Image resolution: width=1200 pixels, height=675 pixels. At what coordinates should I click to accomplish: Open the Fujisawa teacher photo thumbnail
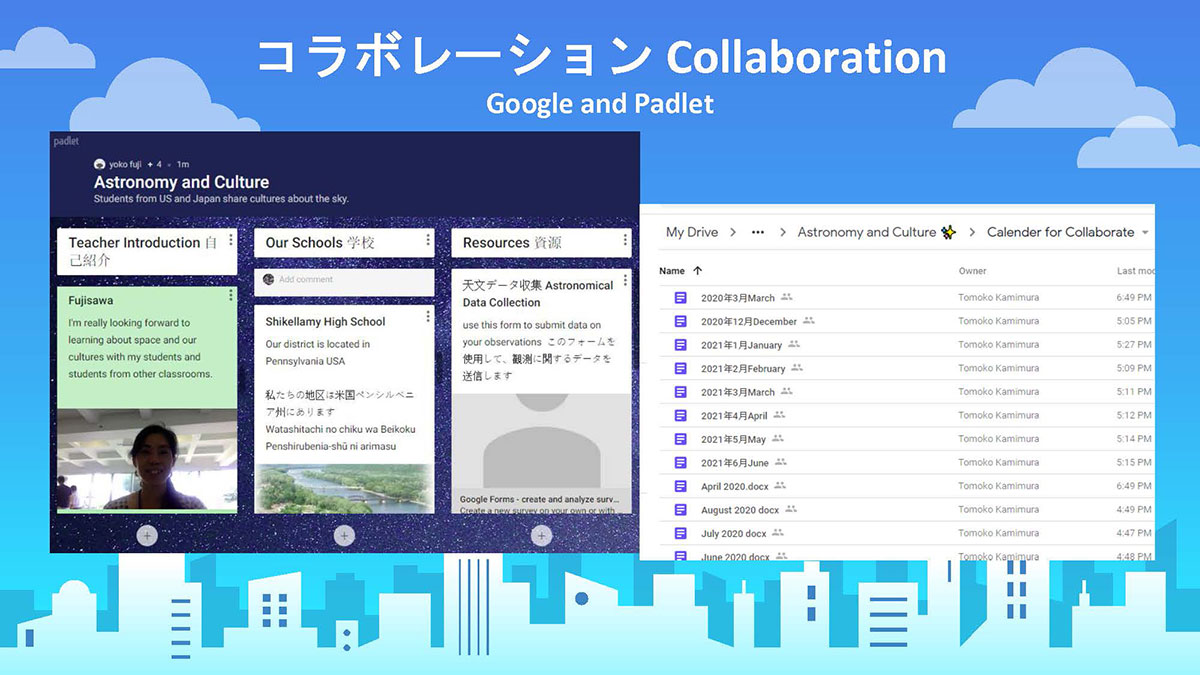click(147, 459)
